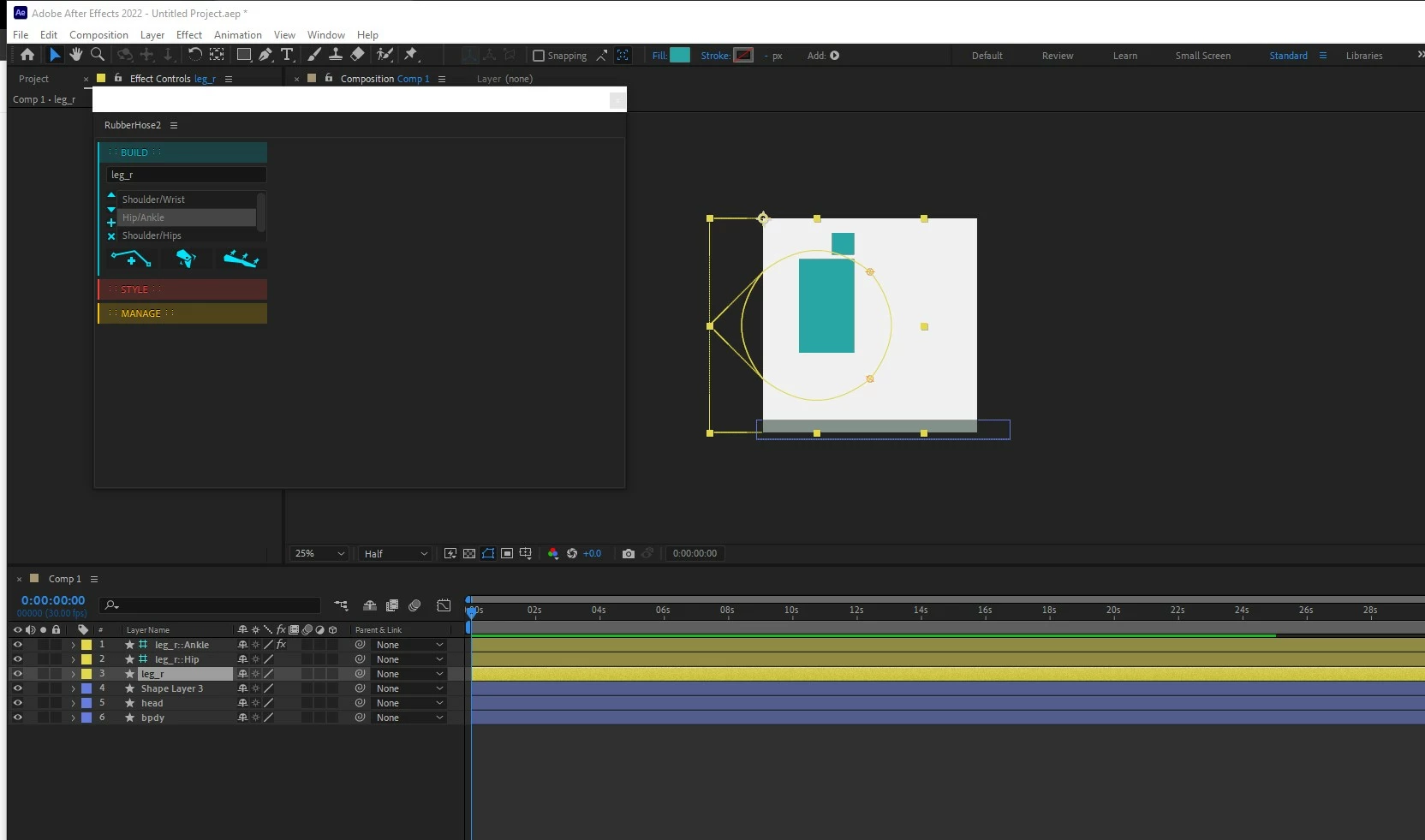The image size is (1425, 840).
Task: Select the Puppet Pin tool
Action: click(411, 55)
